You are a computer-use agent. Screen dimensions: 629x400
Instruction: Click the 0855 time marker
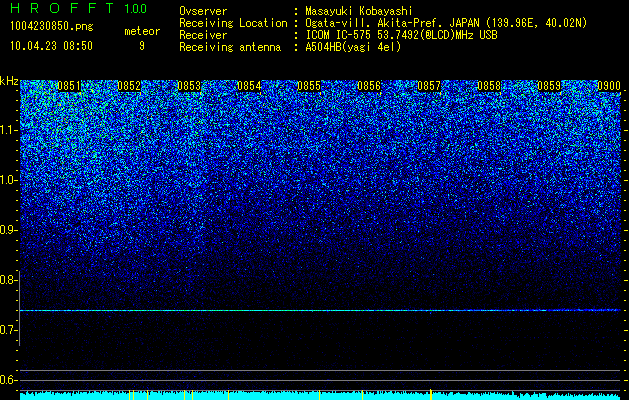point(309,86)
